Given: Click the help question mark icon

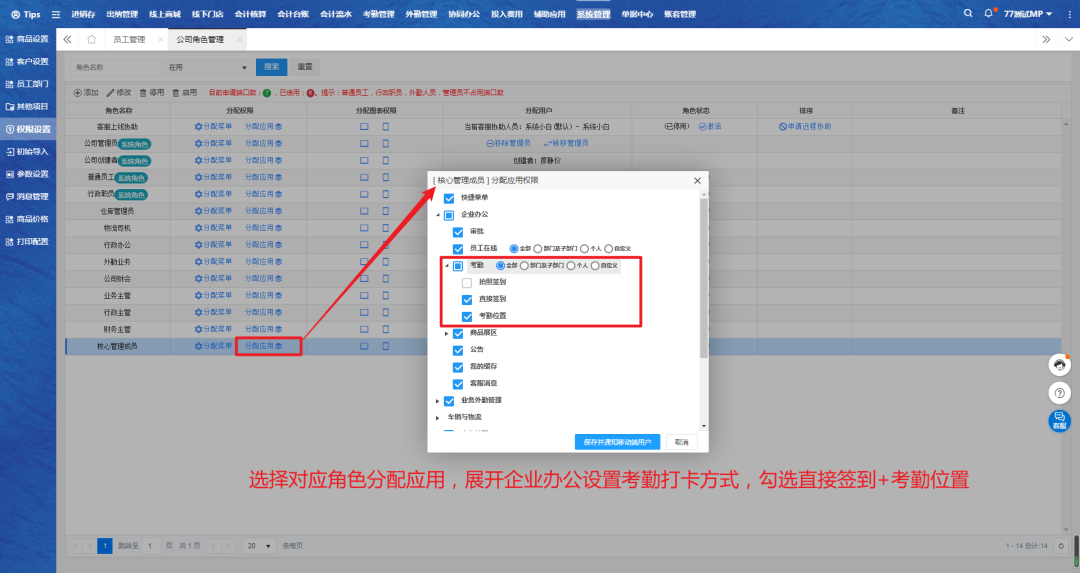Looking at the screenshot, I should [x=1059, y=393].
